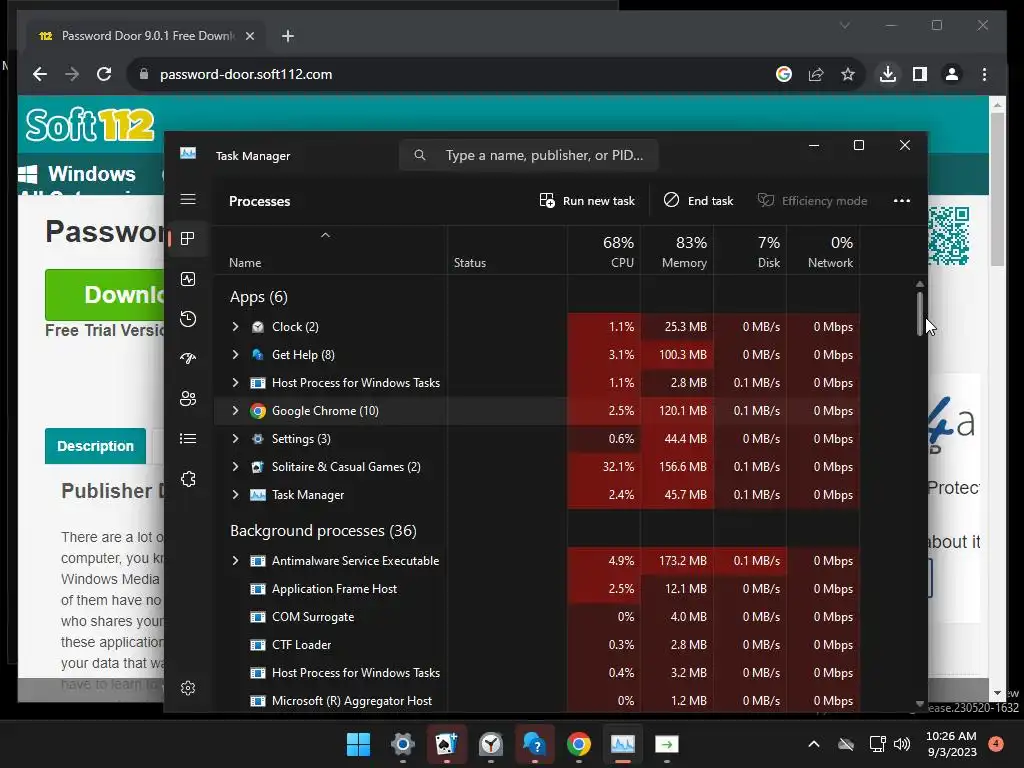
Task: Select Microsoft (R) Aggregator Host row
Action: [537, 701]
